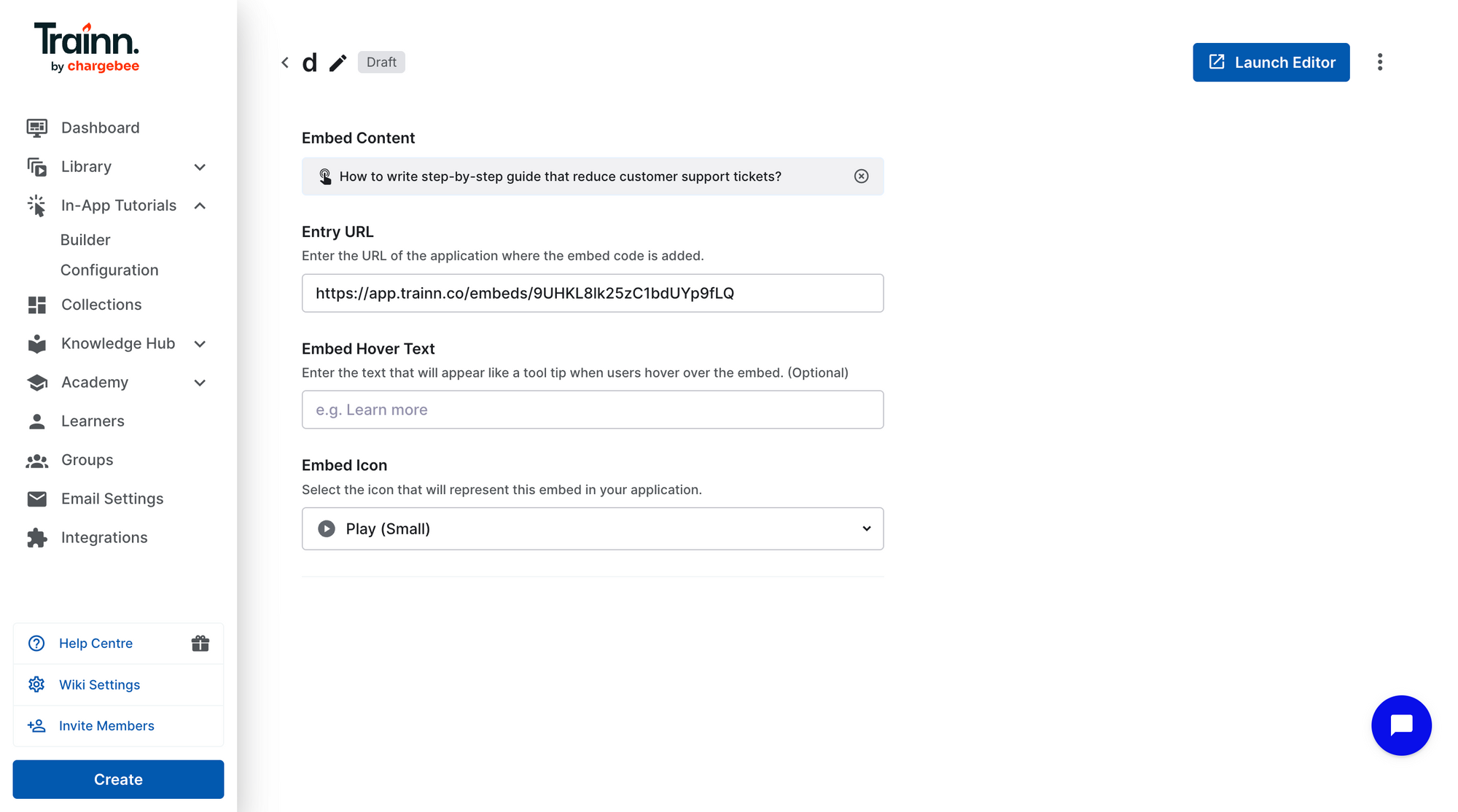Click the Academy graduation cap icon

[37, 383]
